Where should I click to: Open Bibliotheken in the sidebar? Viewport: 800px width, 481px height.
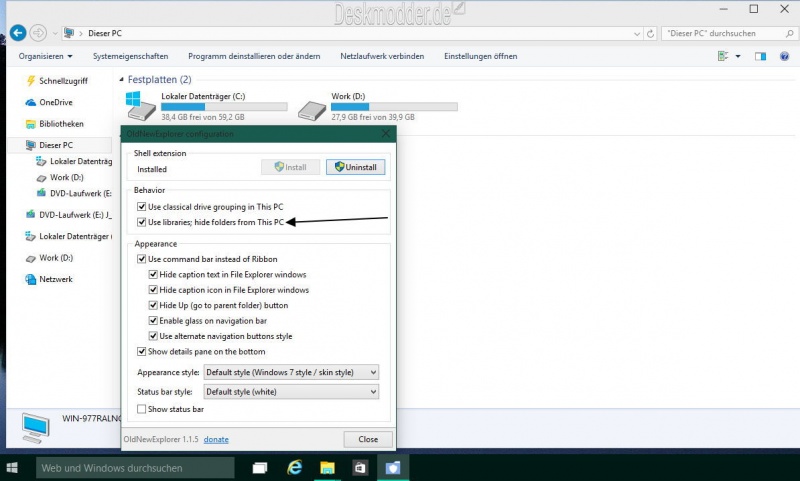[x=61, y=123]
